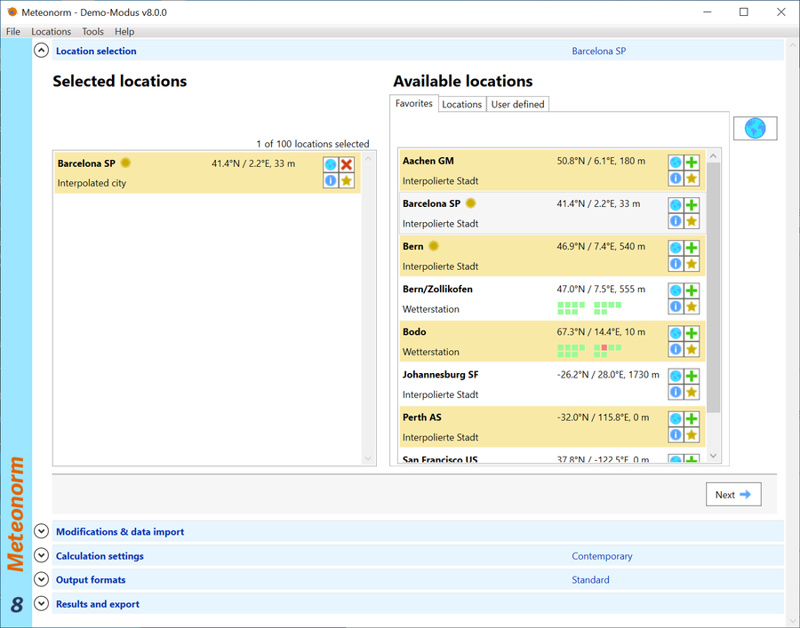
Task: Add available Barcelona SP with plus icon
Action: (x=691, y=205)
